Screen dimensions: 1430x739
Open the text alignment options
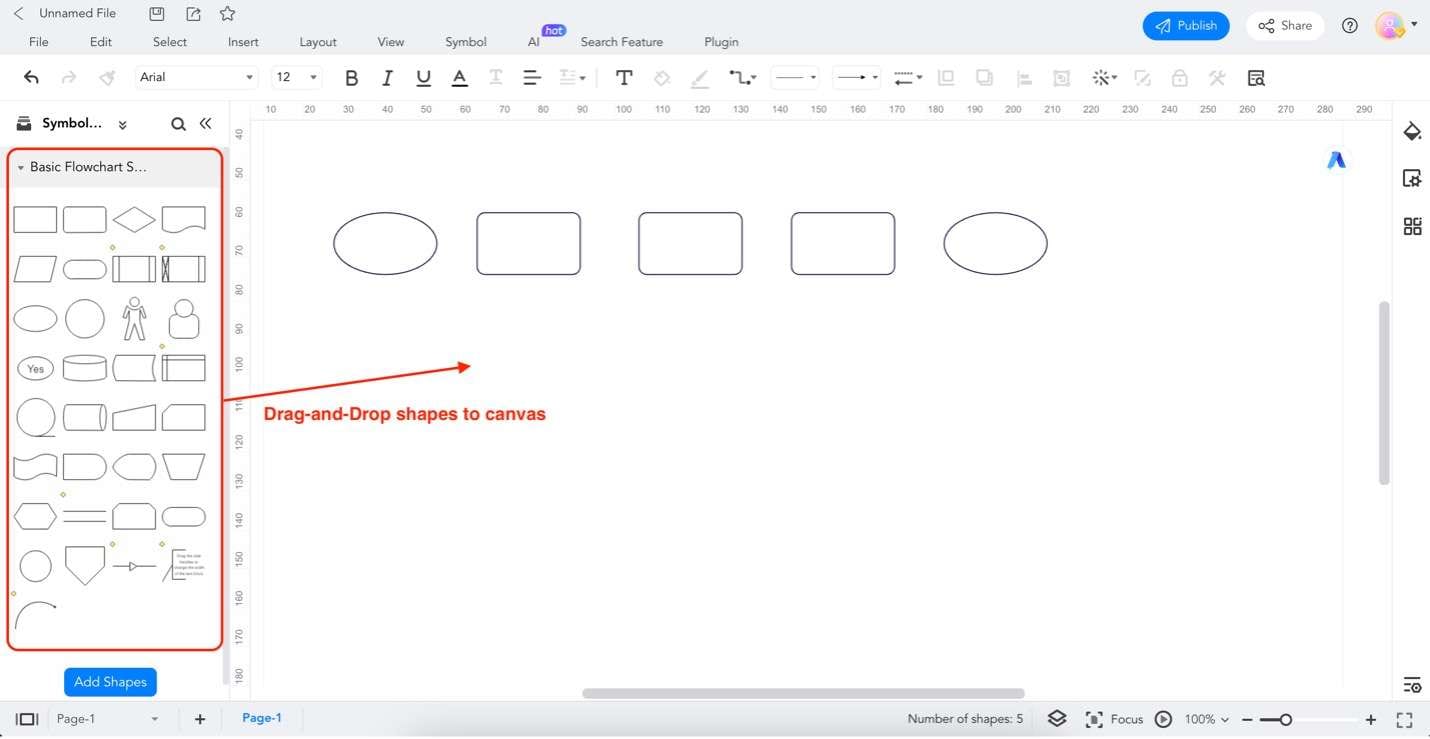coord(532,78)
